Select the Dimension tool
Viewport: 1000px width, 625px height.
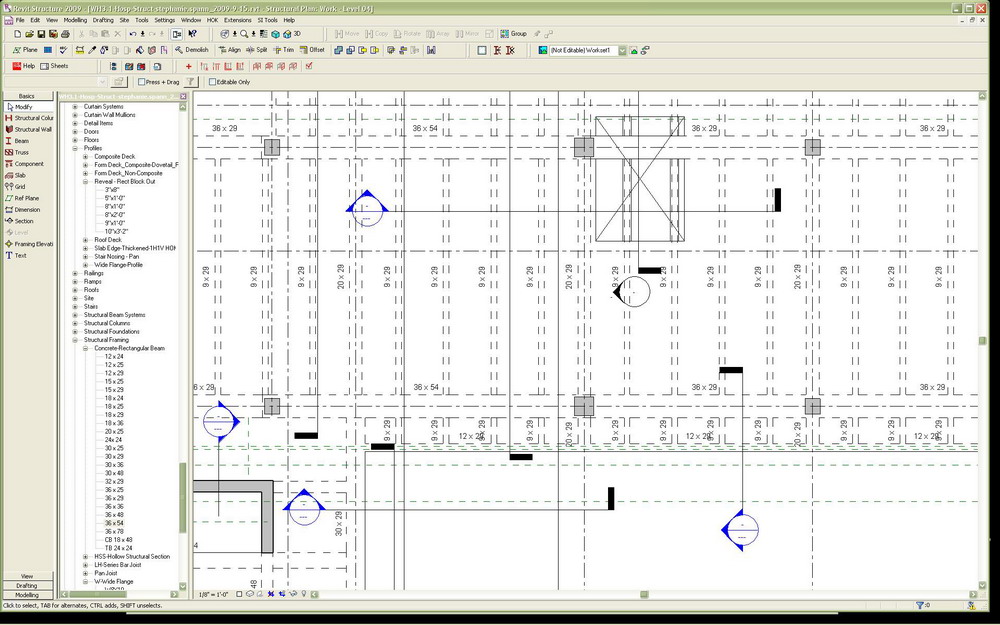point(26,210)
